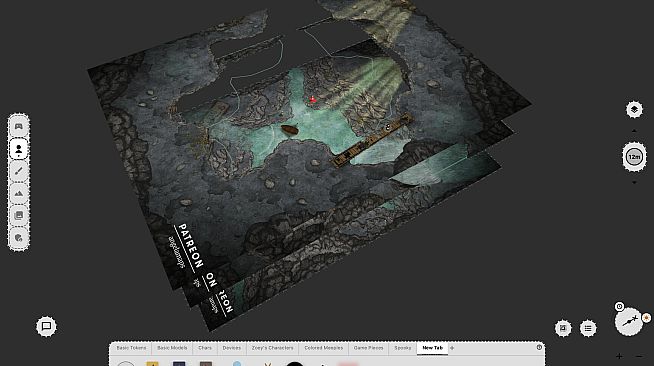Lower height with the down arrow
Viewport: 654px width, 366px height.
[634, 183]
